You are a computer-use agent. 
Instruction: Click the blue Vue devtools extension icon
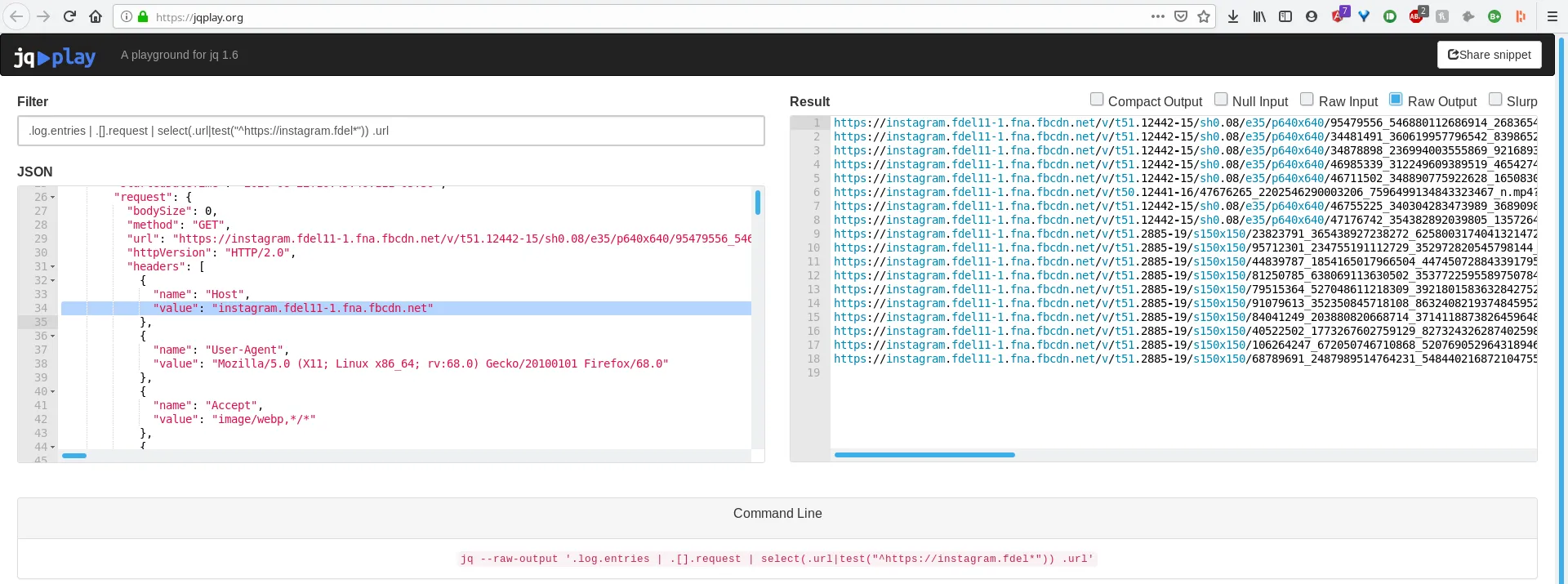pyautogui.click(x=1364, y=16)
